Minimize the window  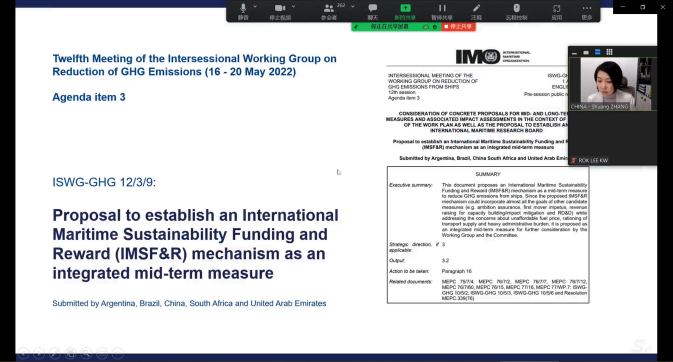(x=623, y=7)
